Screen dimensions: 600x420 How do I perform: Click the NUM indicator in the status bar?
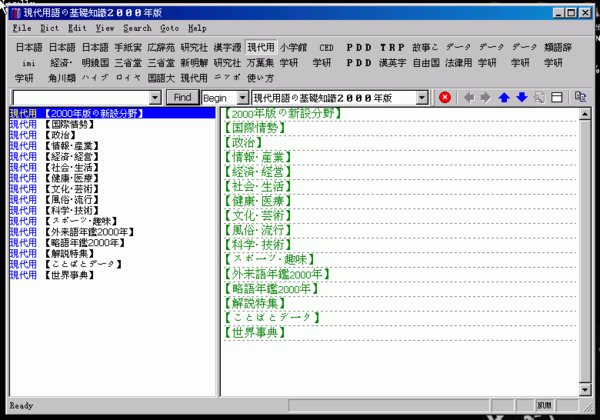point(544,405)
